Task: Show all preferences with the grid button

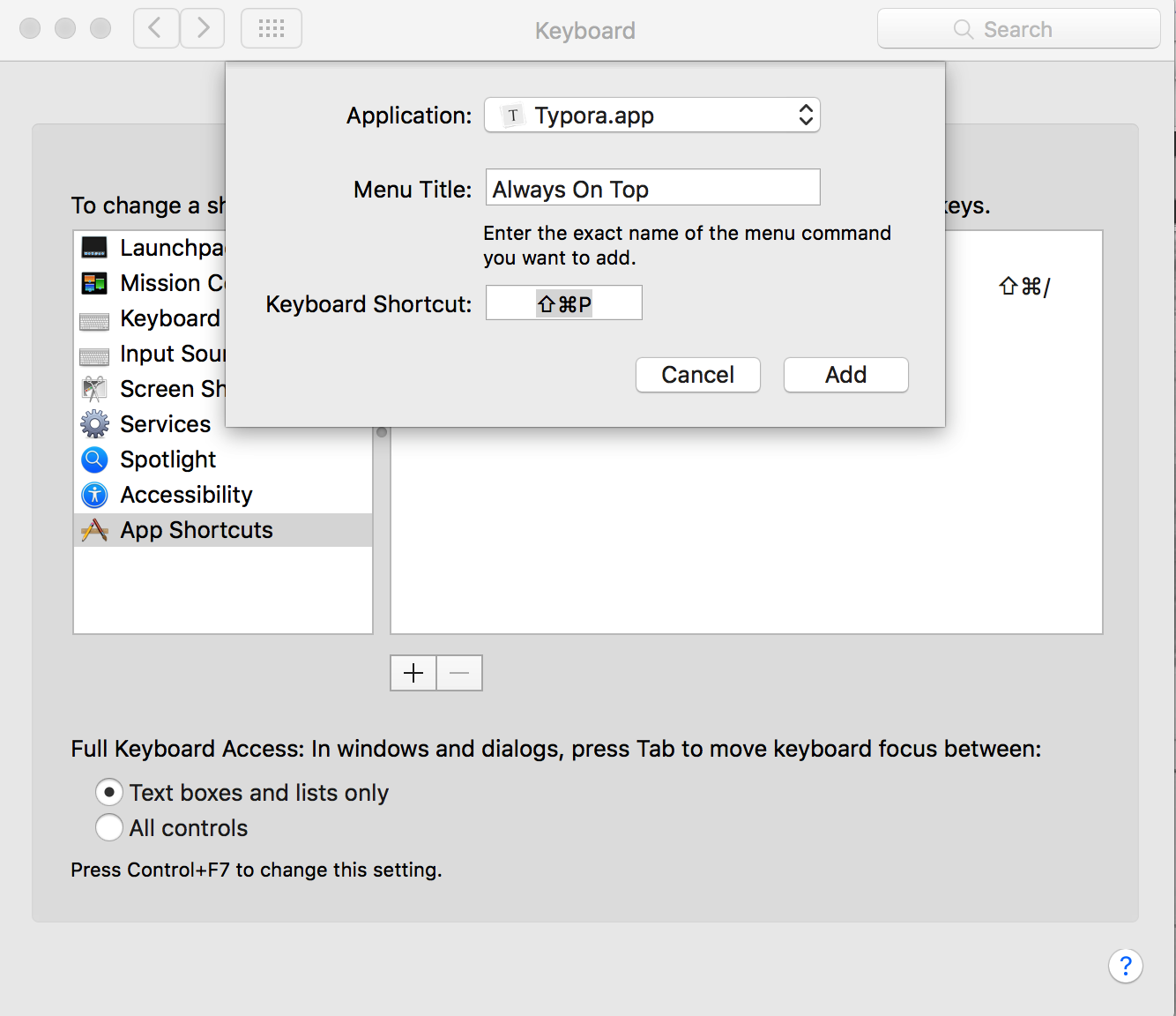Action: 272,29
